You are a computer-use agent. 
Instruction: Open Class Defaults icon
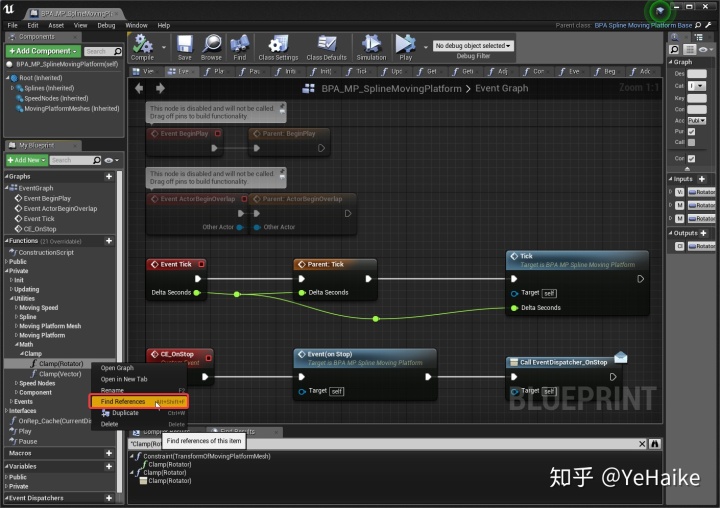tap(327, 44)
